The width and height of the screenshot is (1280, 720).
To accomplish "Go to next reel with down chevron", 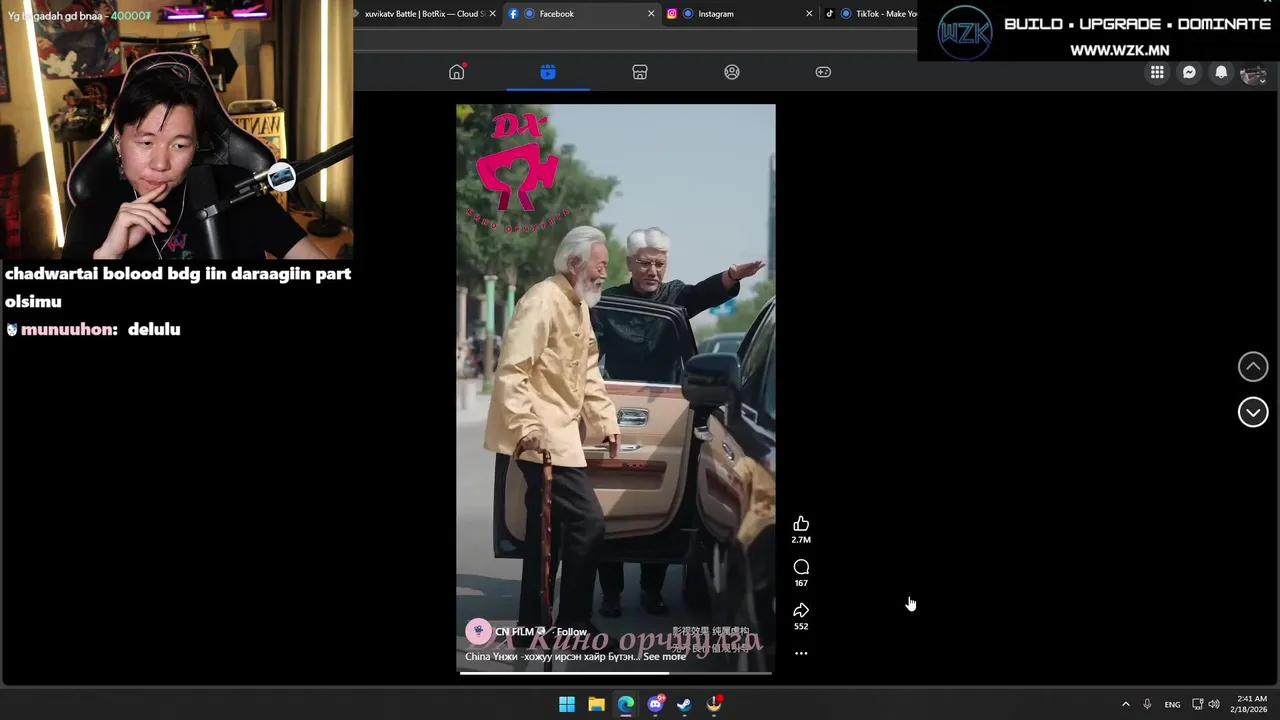I will click(x=1253, y=412).
